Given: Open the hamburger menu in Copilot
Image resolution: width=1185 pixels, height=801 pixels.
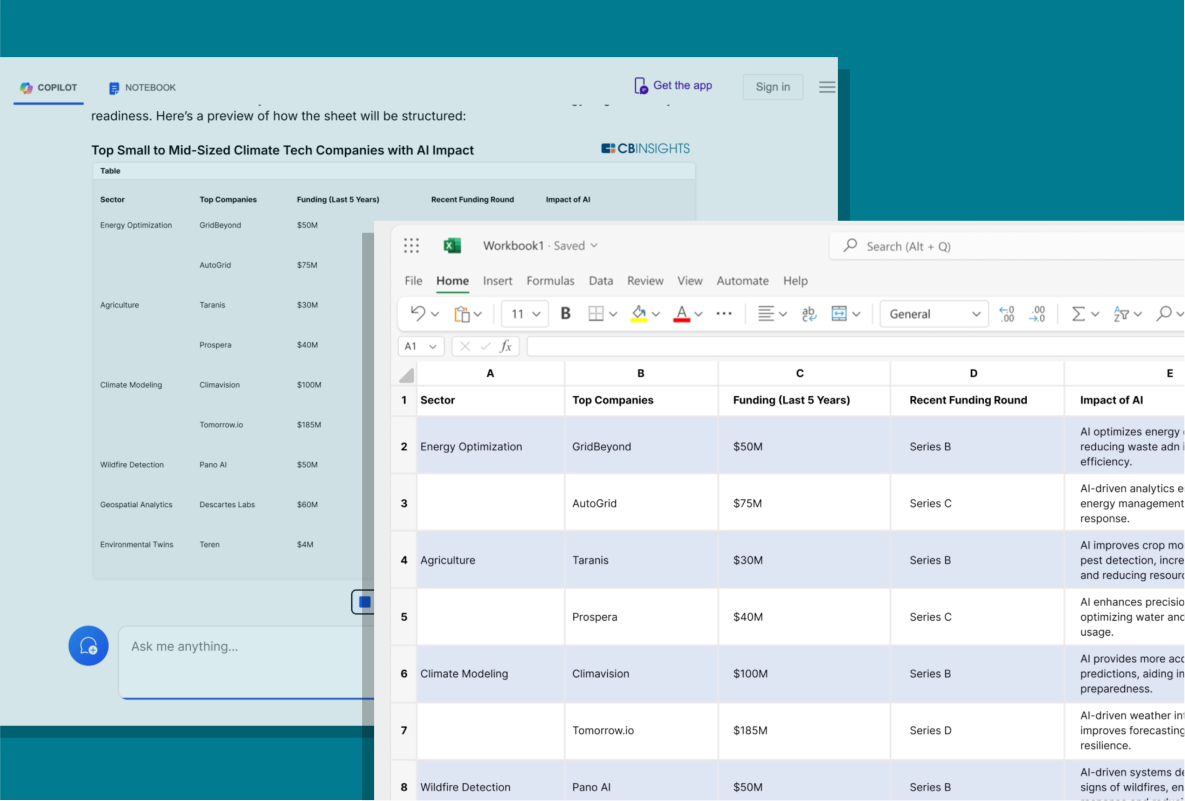Looking at the screenshot, I should [827, 87].
